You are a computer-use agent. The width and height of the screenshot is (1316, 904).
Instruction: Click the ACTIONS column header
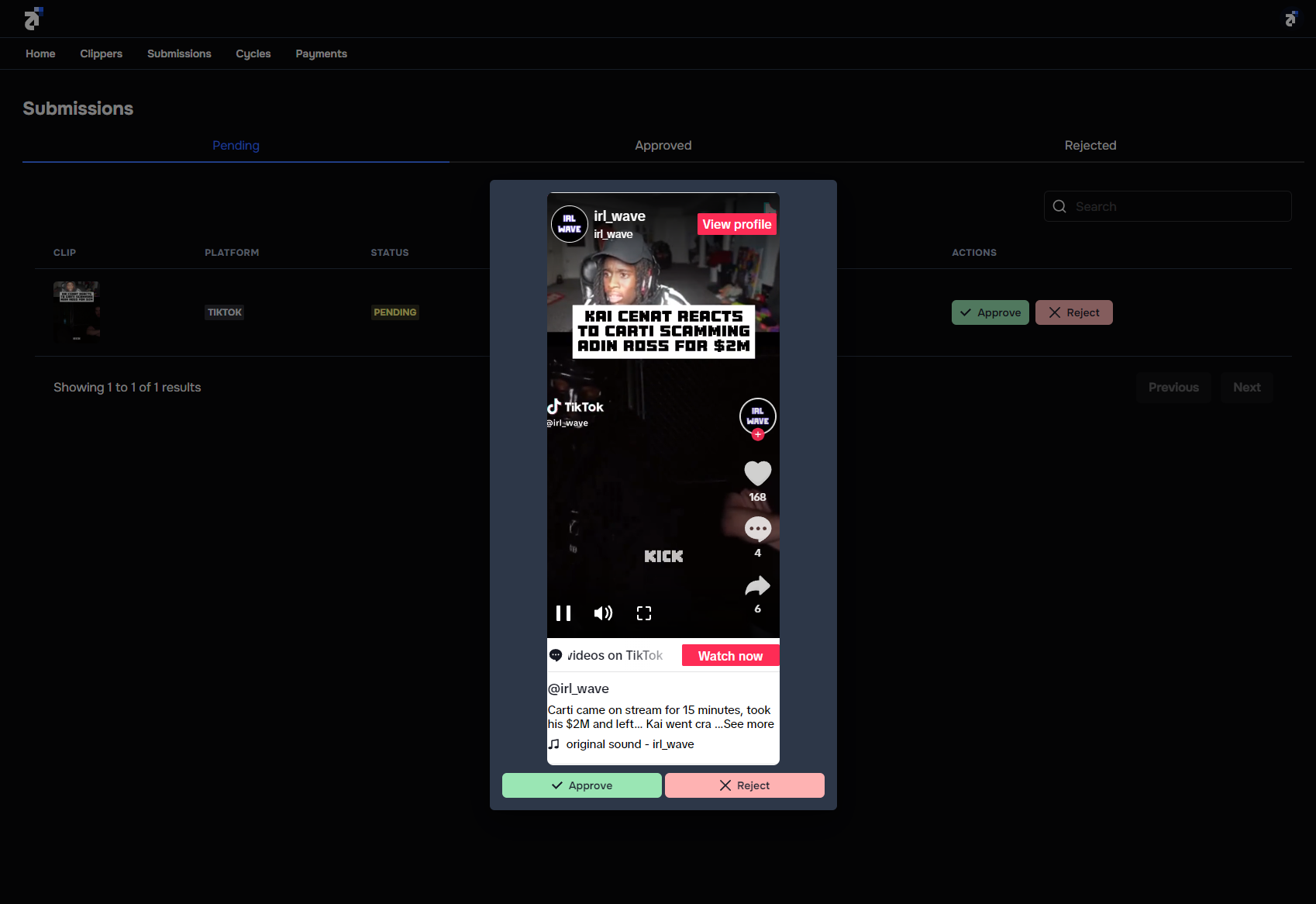[974, 253]
